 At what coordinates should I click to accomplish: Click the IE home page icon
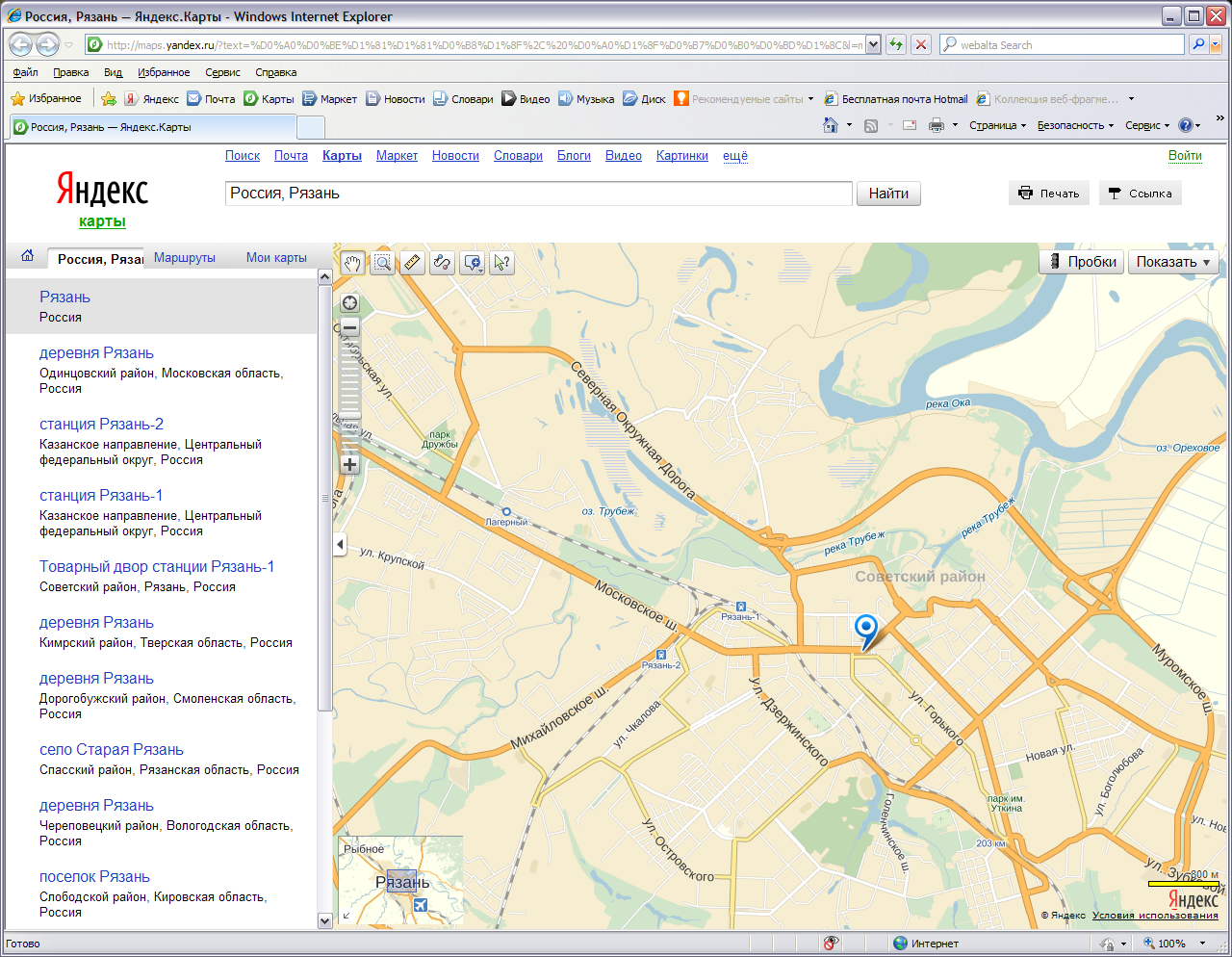[x=831, y=125]
